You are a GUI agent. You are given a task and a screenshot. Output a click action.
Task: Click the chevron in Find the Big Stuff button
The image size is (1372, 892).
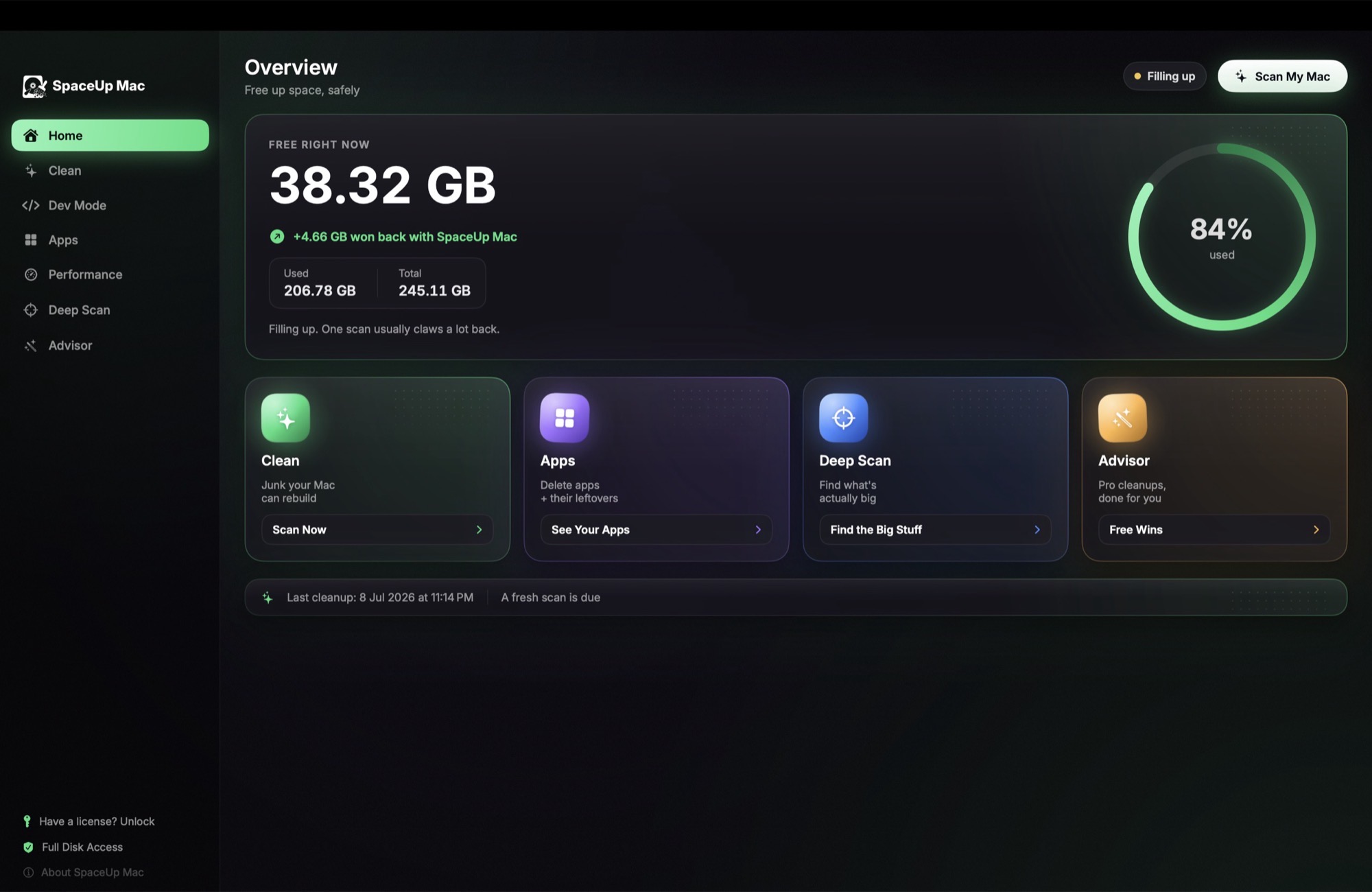point(1037,530)
